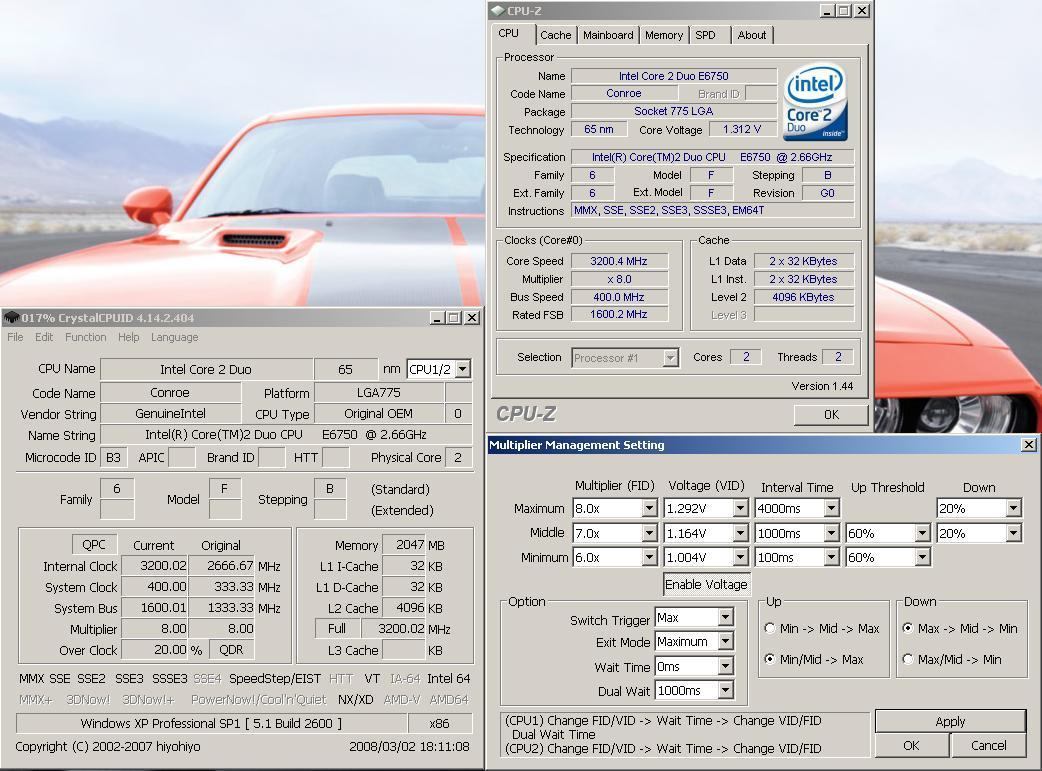Open the CPU1/2 selector in CrystalCPUID

tap(463, 369)
